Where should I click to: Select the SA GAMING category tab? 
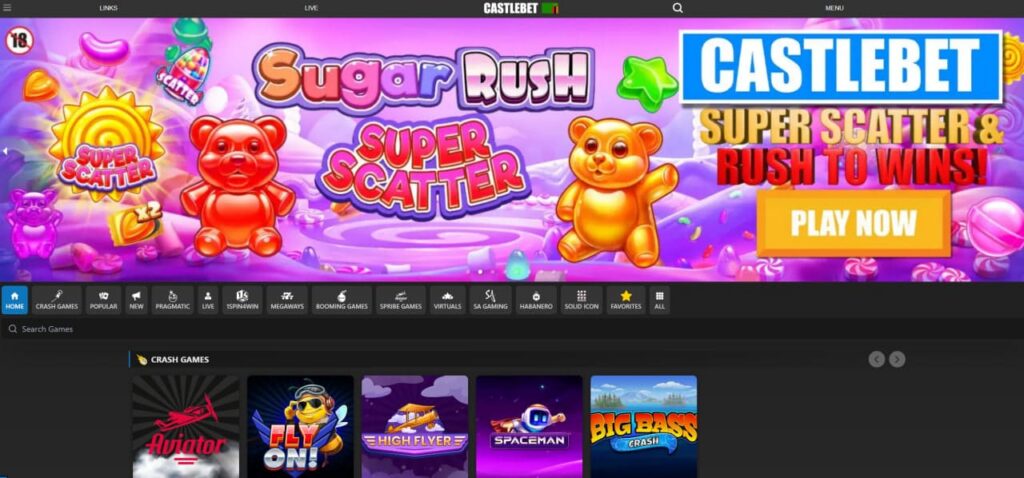[490, 300]
